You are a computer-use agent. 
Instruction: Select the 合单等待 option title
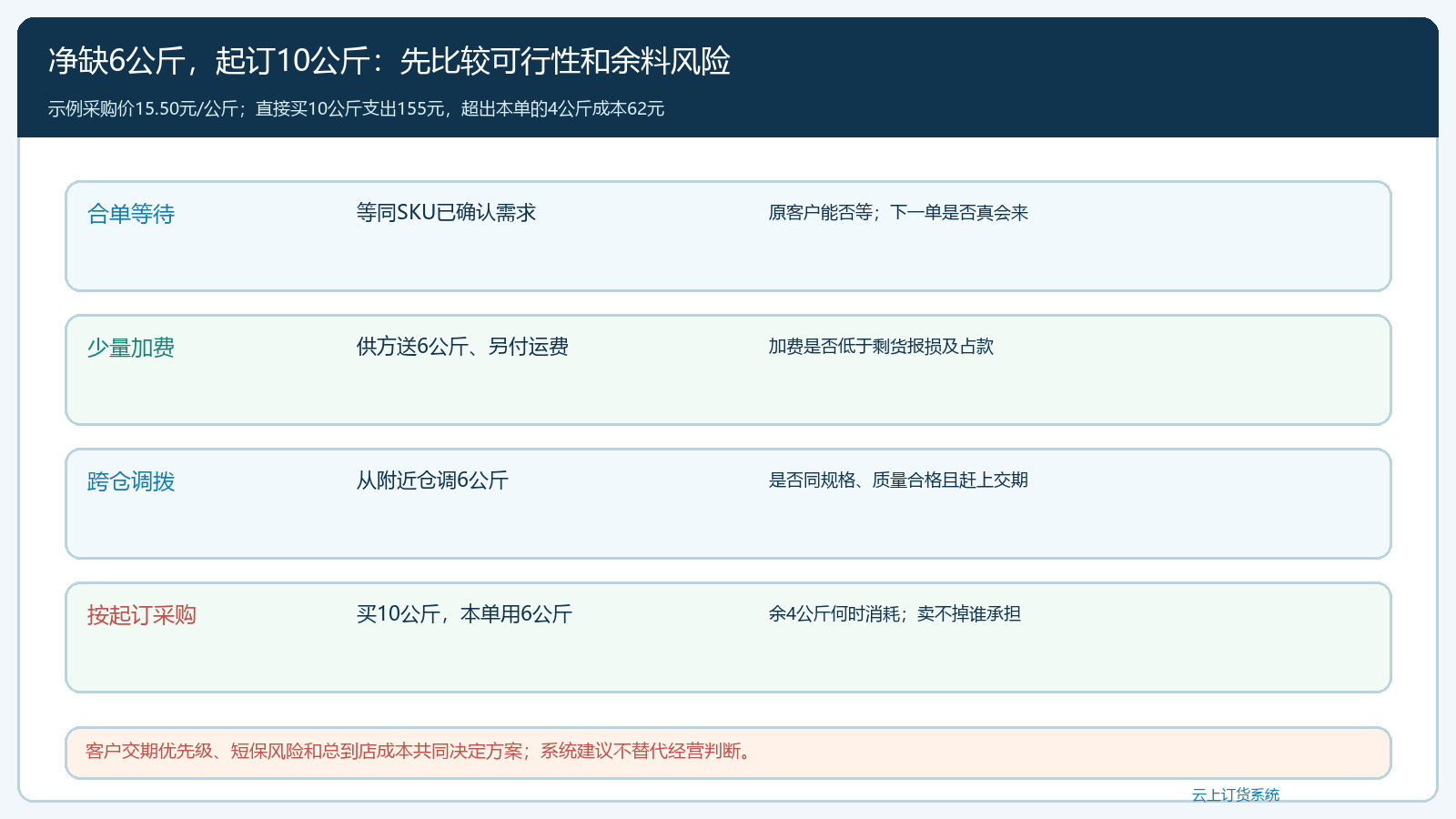pos(131,214)
